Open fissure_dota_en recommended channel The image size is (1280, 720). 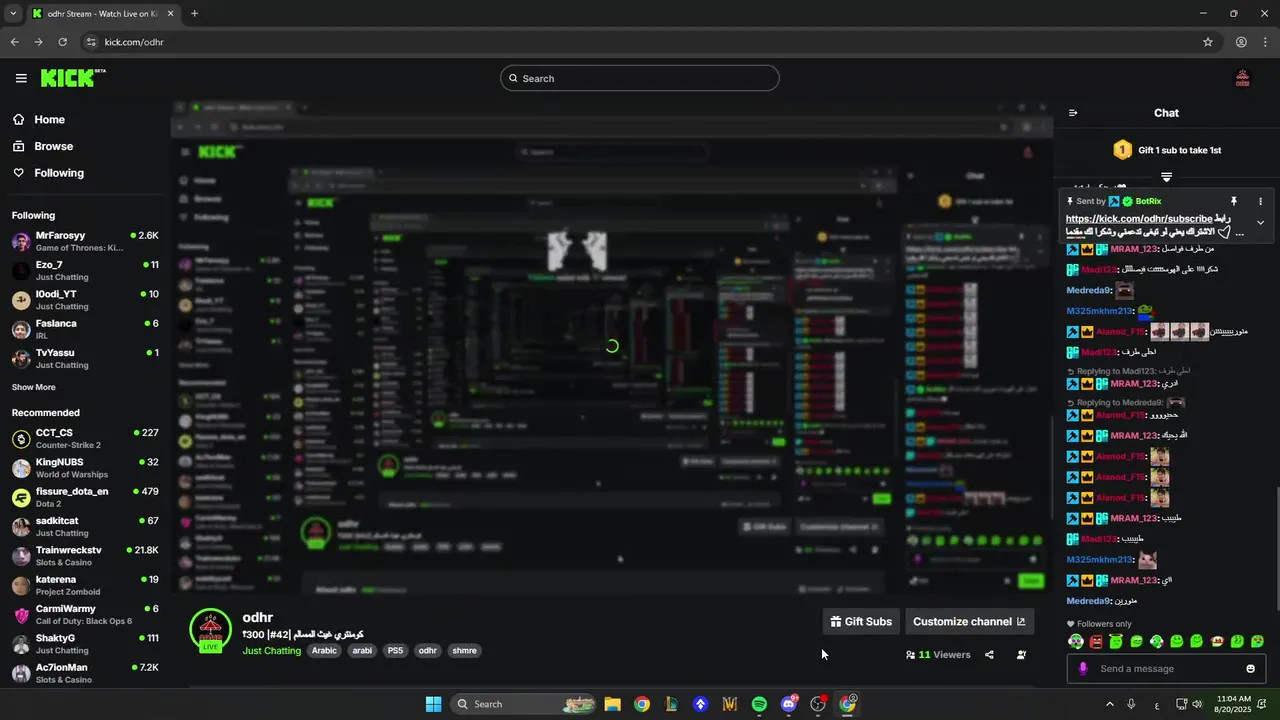point(85,497)
